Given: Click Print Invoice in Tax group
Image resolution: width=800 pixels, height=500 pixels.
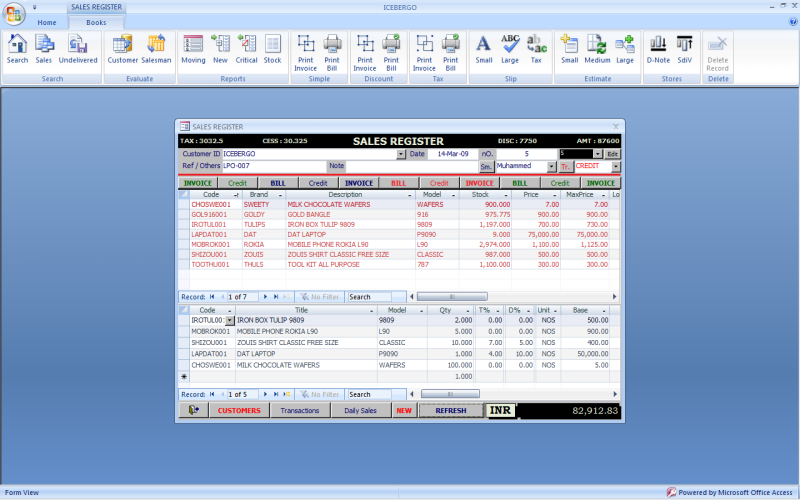Looking at the screenshot, I should (424, 53).
